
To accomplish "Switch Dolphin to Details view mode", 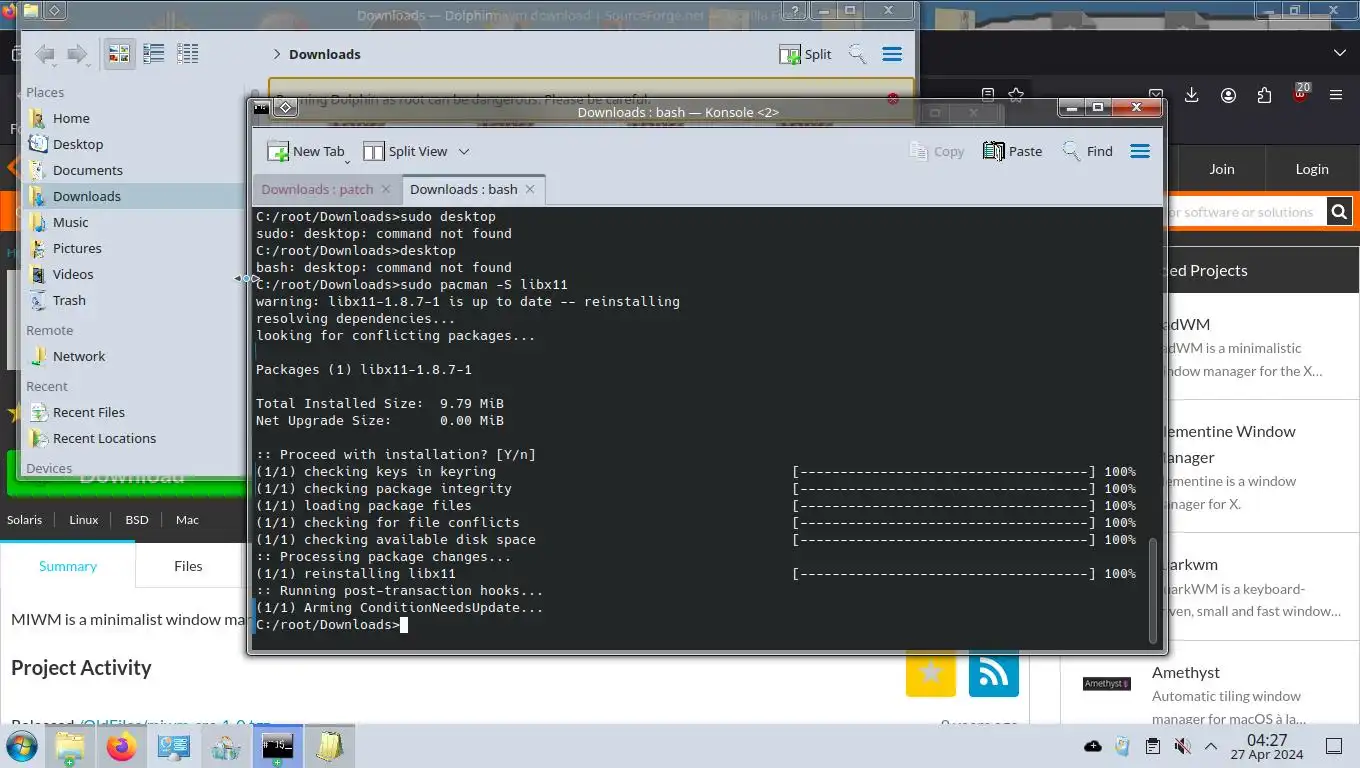I will (187, 54).
